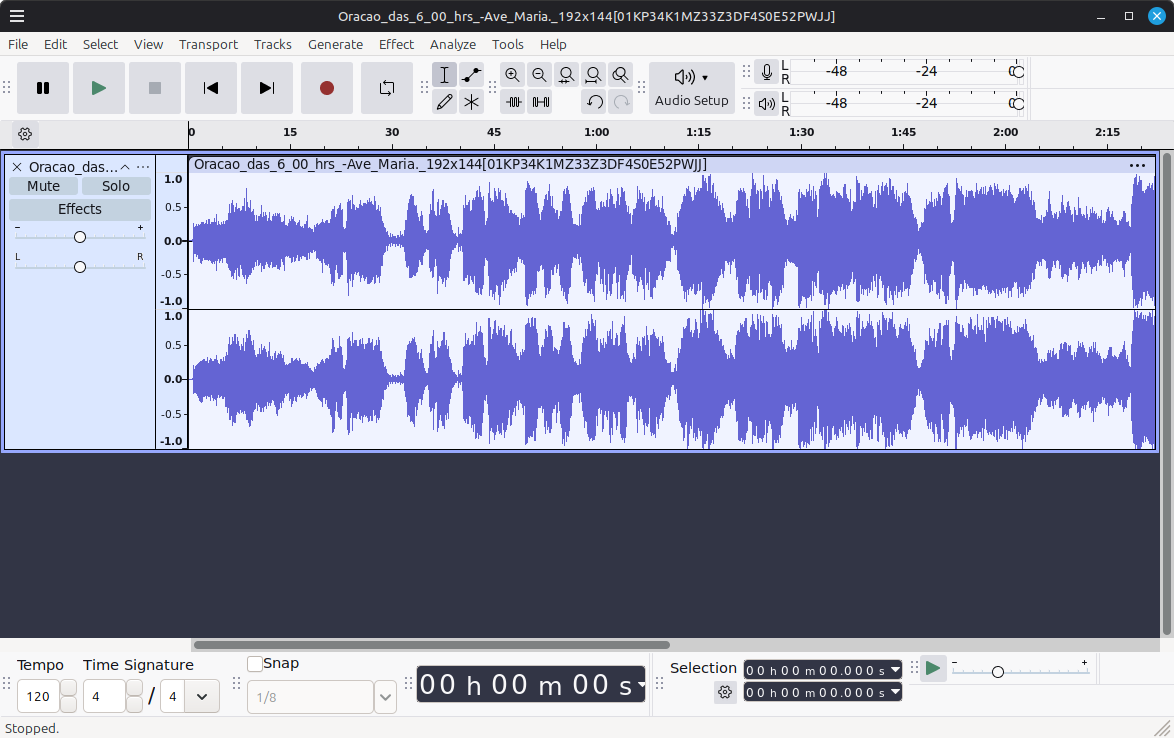Zoom in on the waveform
Screen dimensions: 1174x738
coord(512,74)
